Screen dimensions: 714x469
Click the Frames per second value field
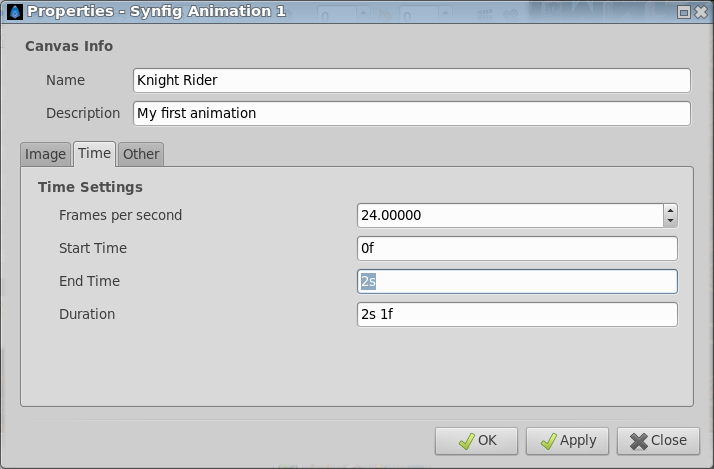pos(510,215)
